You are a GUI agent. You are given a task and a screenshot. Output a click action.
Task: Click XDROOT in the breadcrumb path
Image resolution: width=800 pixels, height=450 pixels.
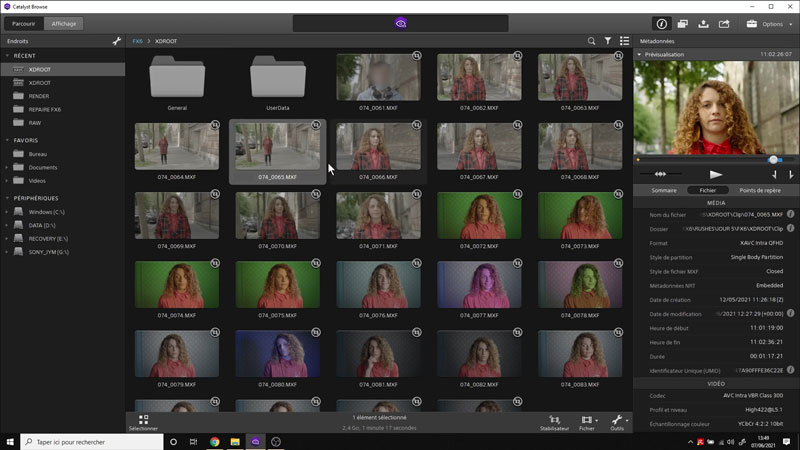click(x=166, y=41)
